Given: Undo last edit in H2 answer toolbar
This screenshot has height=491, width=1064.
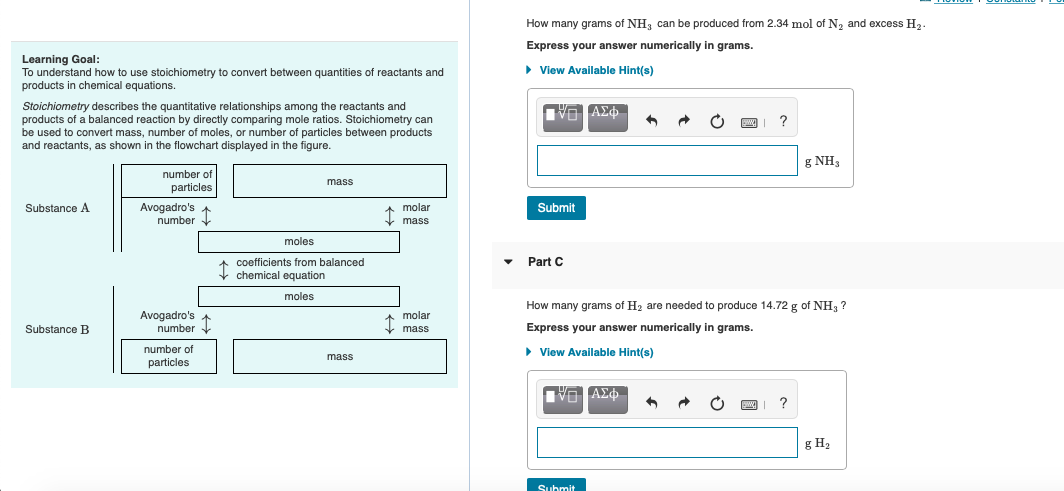Looking at the screenshot, I should (x=652, y=404).
